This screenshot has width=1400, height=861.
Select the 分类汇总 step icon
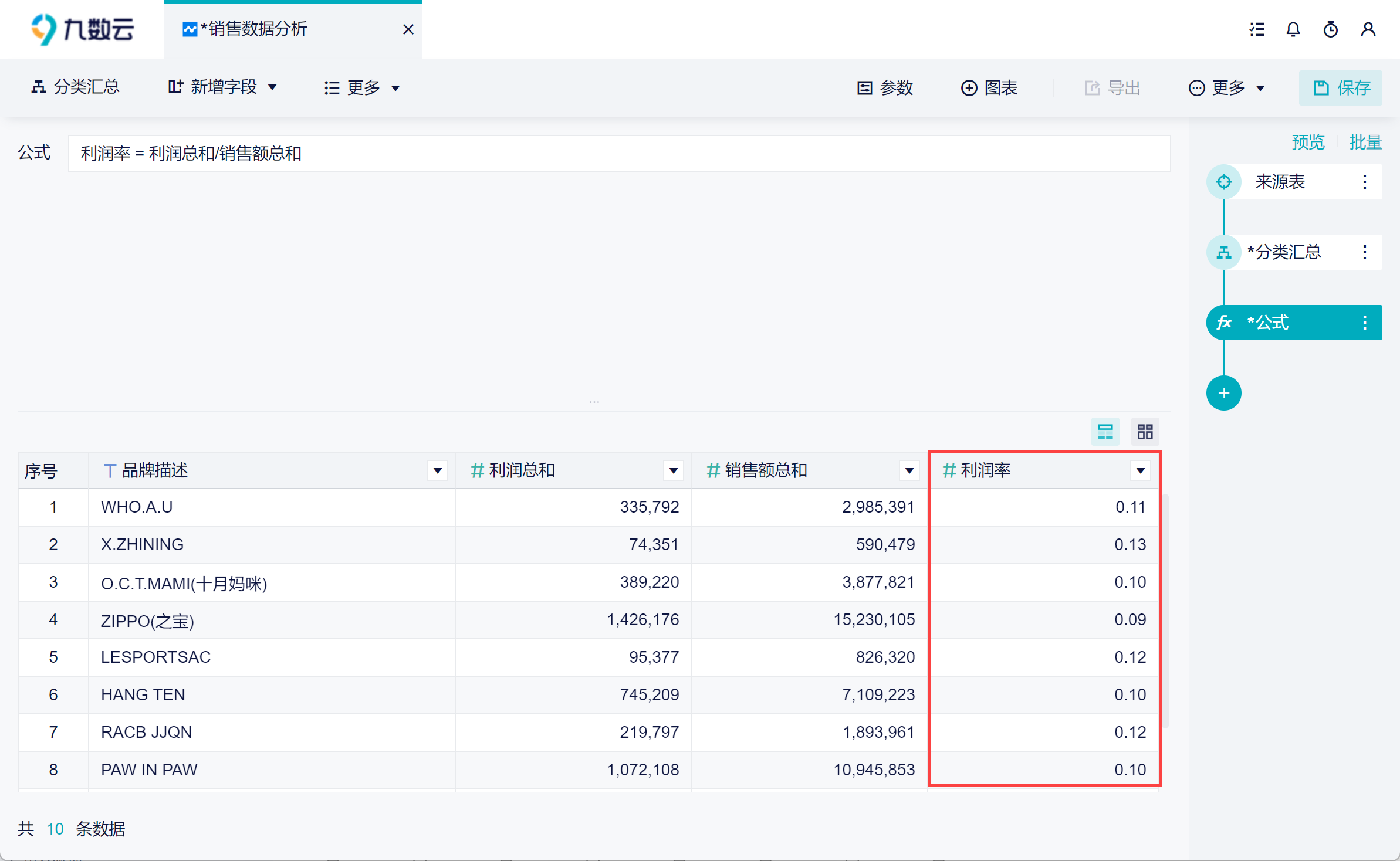1224,252
